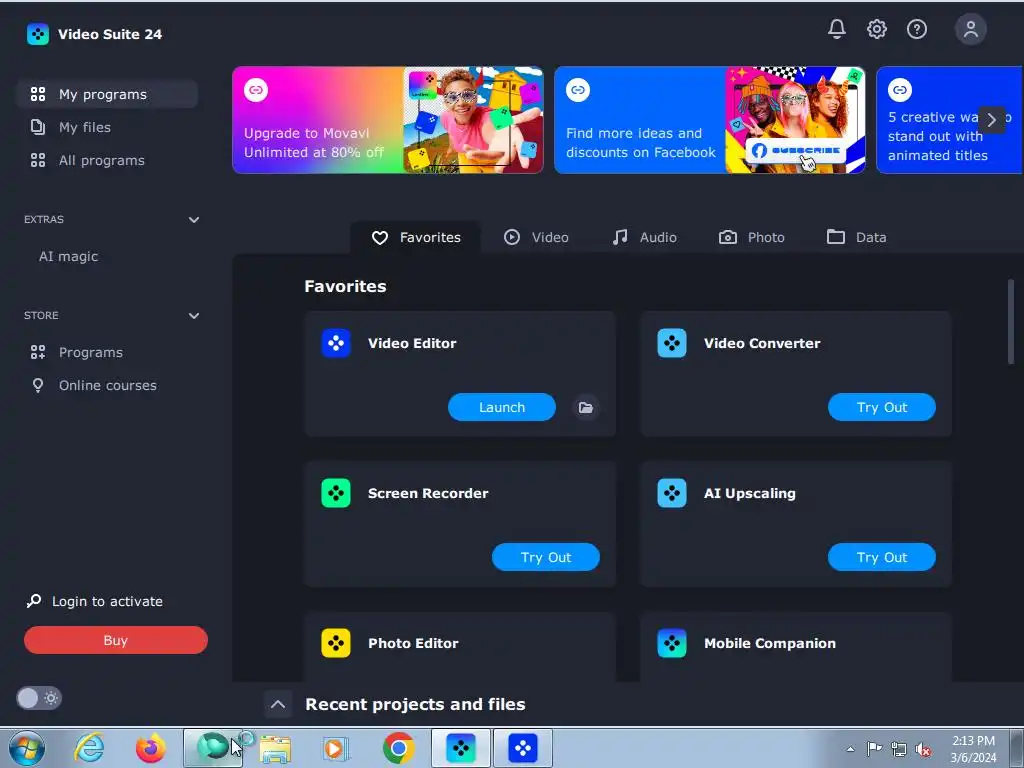Open Firefox from the taskbar

pos(150,748)
